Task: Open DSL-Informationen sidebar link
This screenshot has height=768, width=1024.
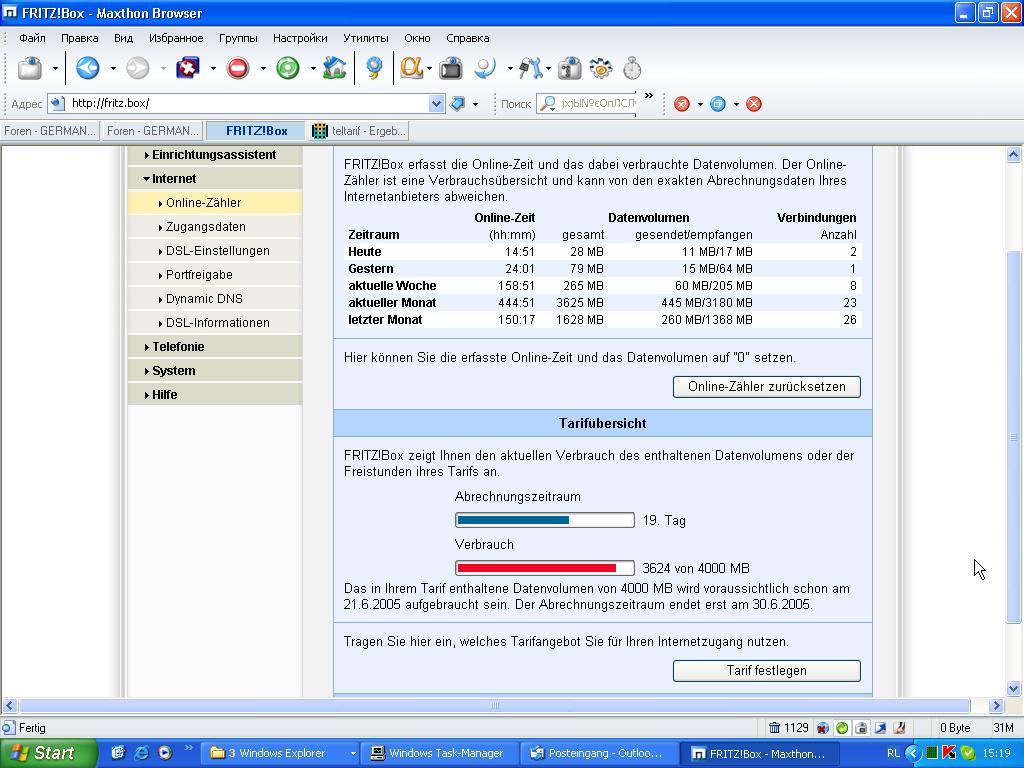Action: (217, 323)
